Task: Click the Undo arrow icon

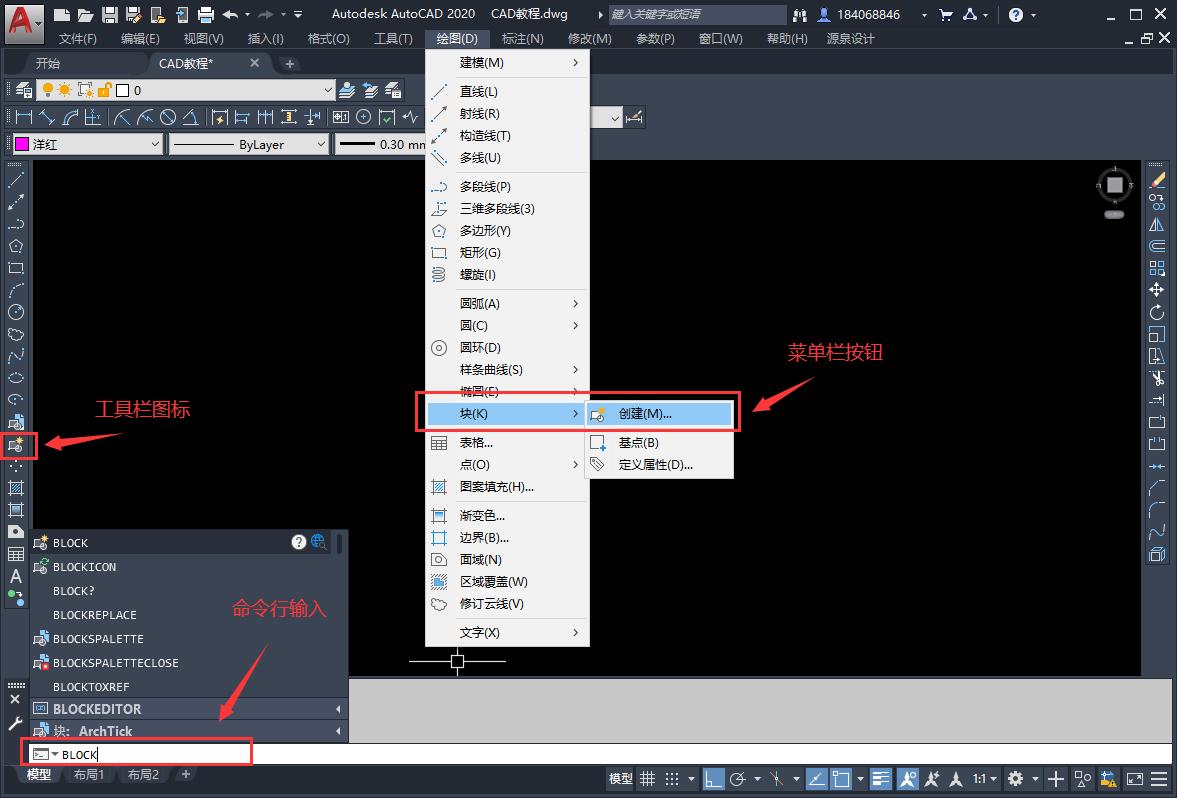Action: 230,14
